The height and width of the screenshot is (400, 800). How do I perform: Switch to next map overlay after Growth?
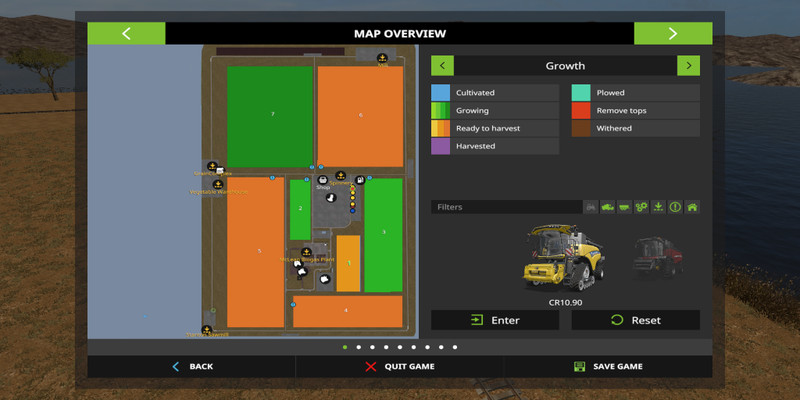(x=687, y=66)
